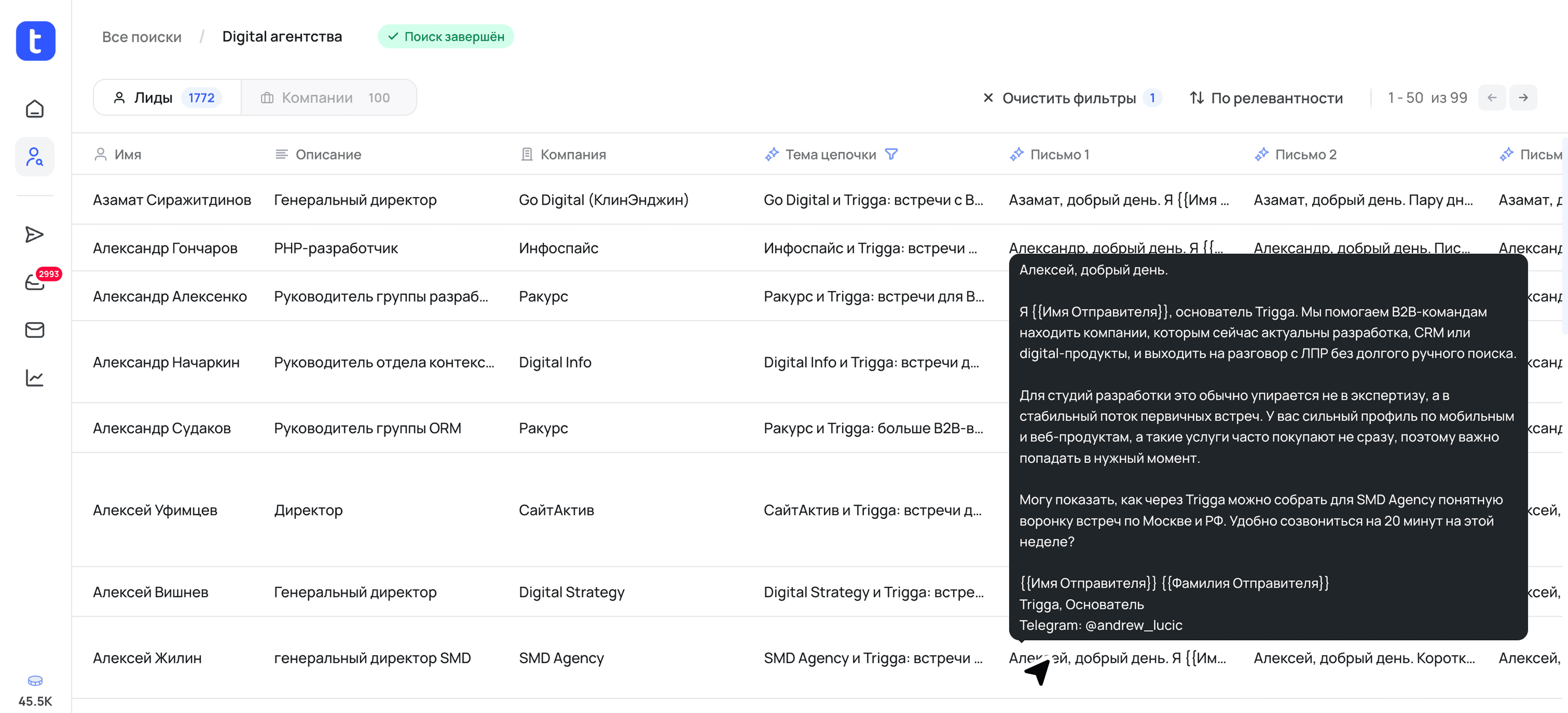The image size is (1568, 713).
Task: Go to next page arrow
Action: tap(1523, 98)
